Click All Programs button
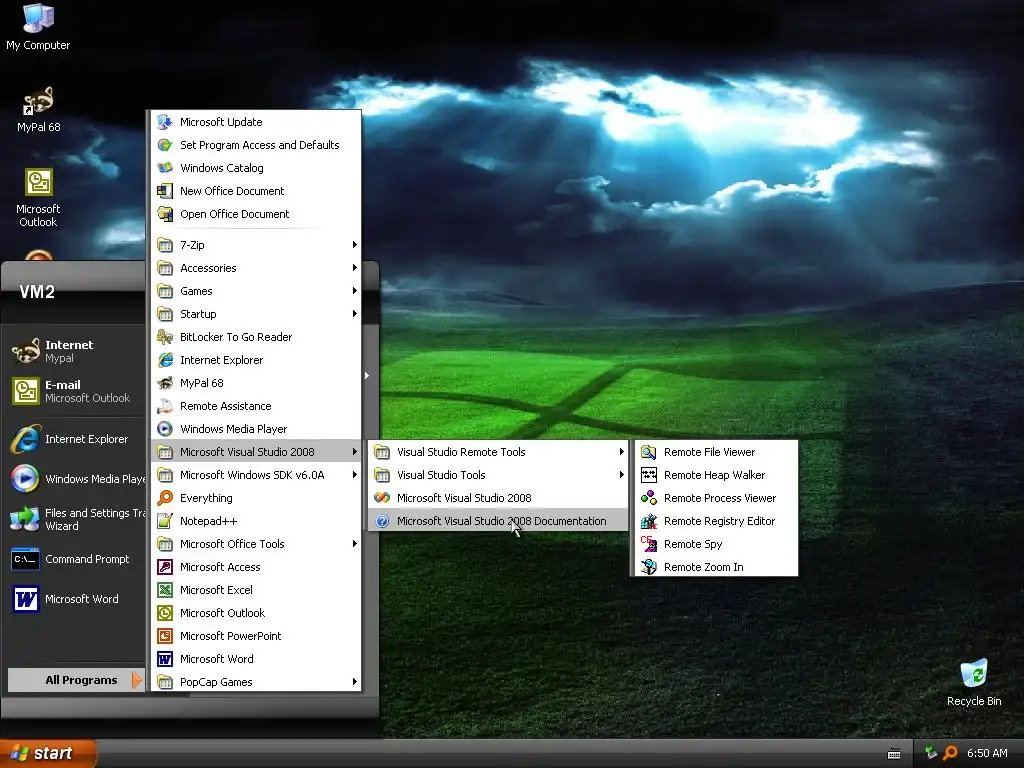The width and height of the screenshot is (1024, 768). coord(75,680)
